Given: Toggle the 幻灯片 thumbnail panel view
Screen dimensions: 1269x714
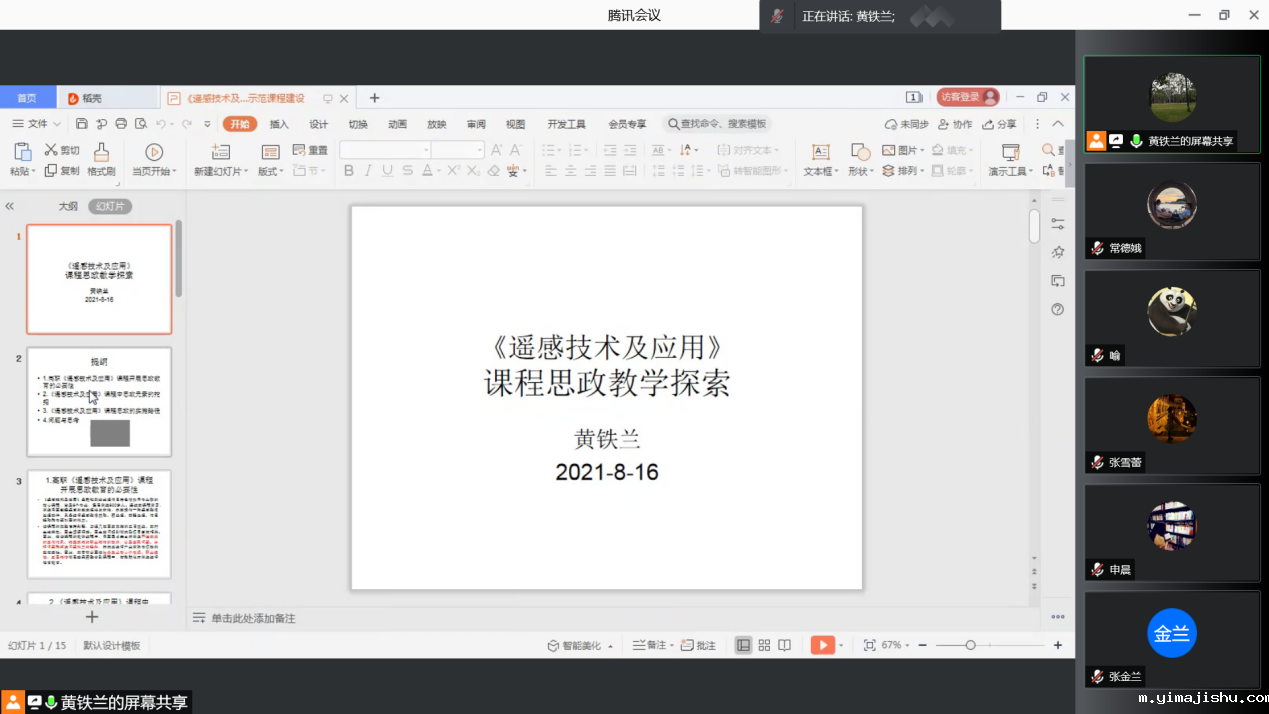Looking at the screenshot, I should point(109,206).
